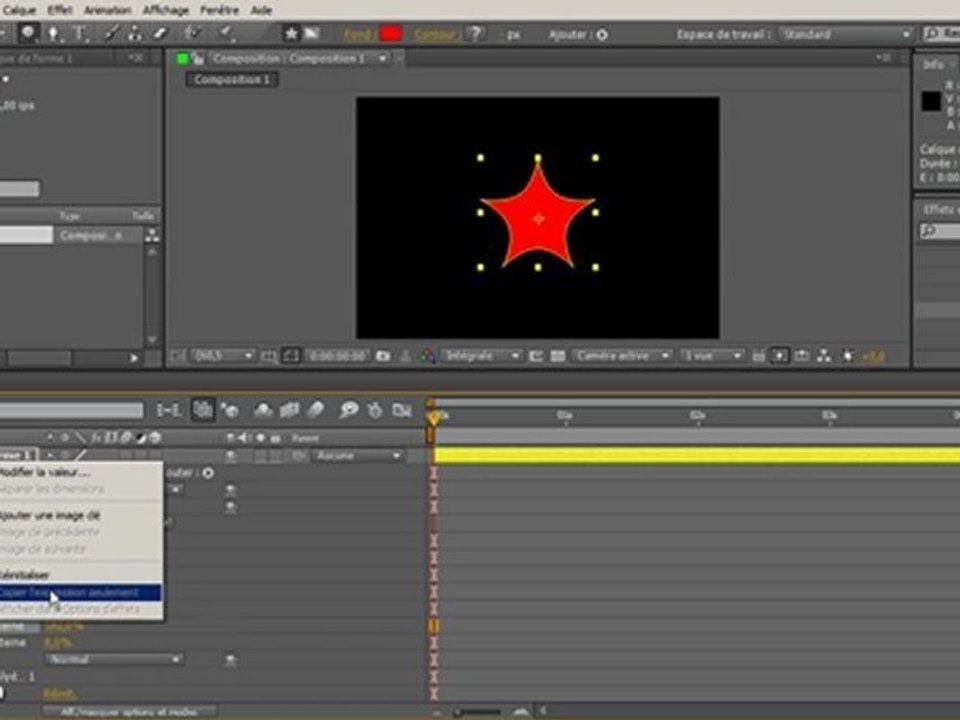Screen dimensions: 960x720
Task: Select the Pen tool
Action: click(53, 34)
